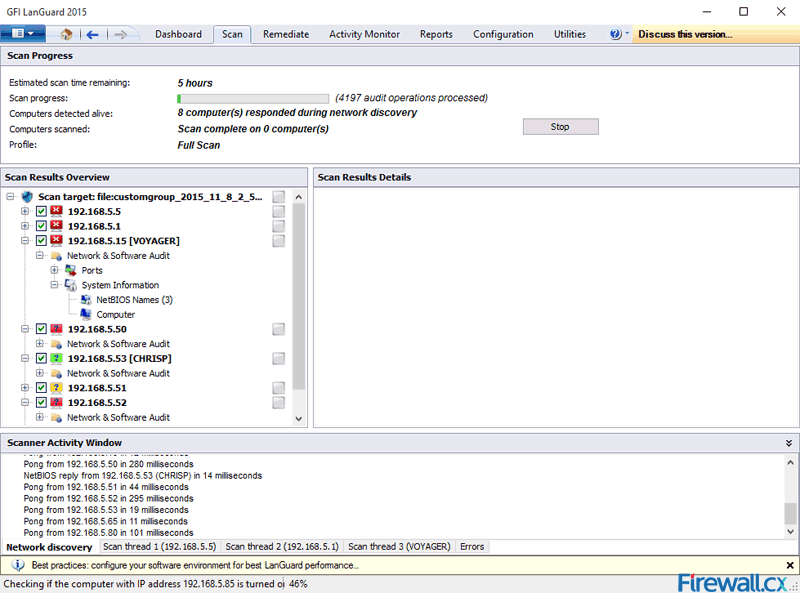The image size is (800, 593).
Task: Click the green status icon of CHRISP
Action: pyautogui.click(x=57, y=358)
